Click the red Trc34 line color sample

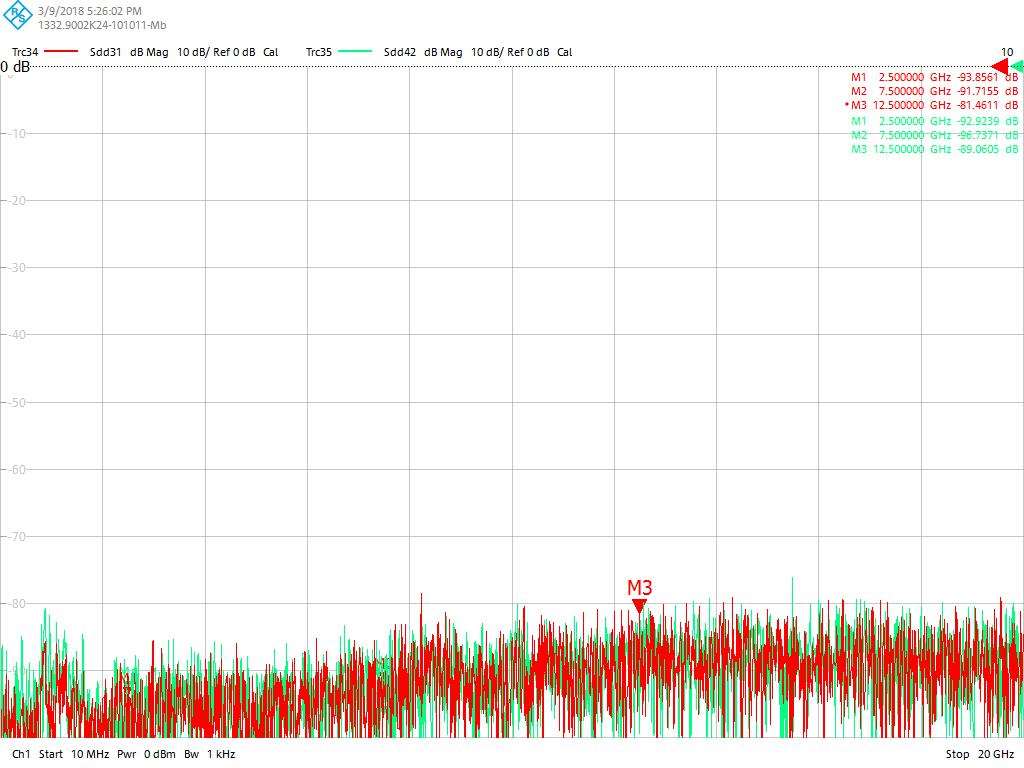[61, 52]
